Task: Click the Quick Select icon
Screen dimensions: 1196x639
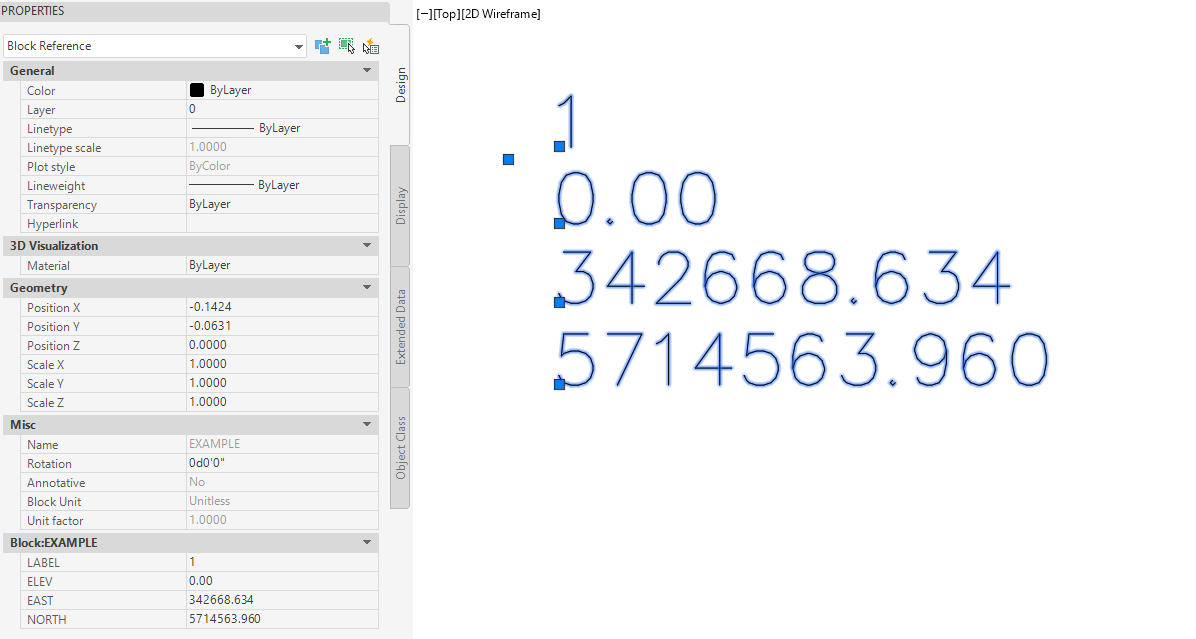Action: (x=371, y=46)
